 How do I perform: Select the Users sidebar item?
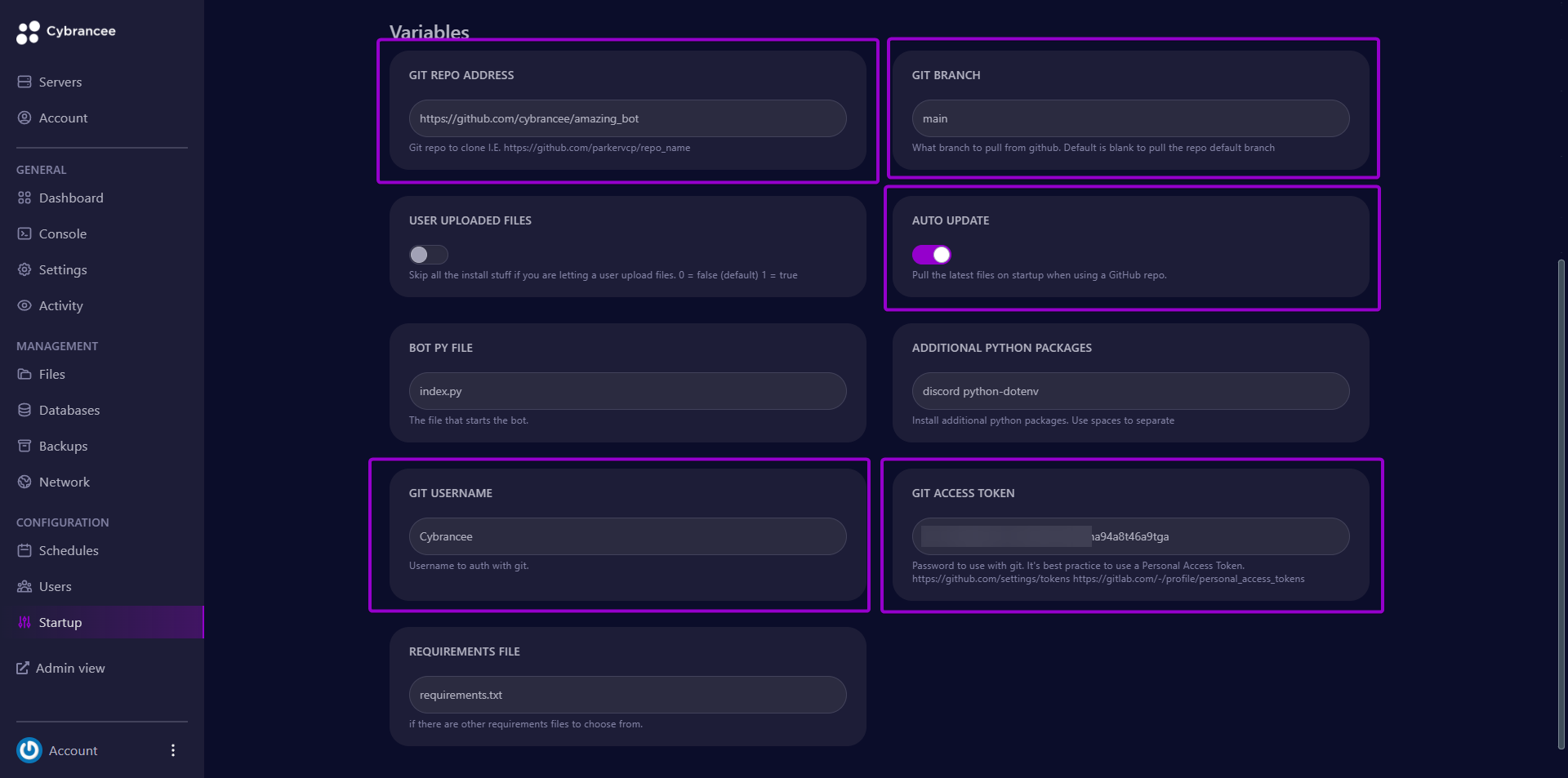[x=55, y=587]
